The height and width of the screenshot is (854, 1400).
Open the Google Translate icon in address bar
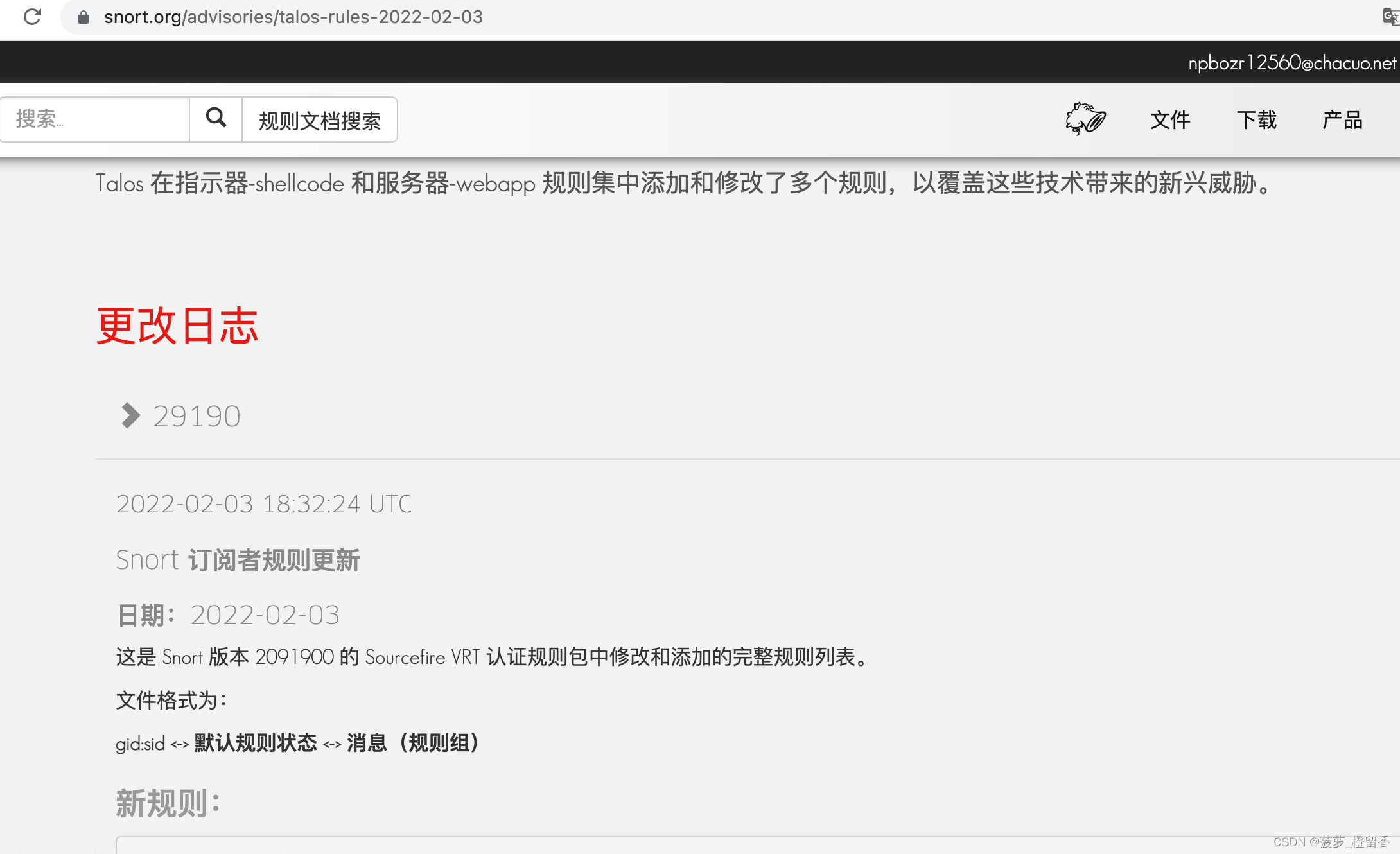click(x=1390, y=17)
